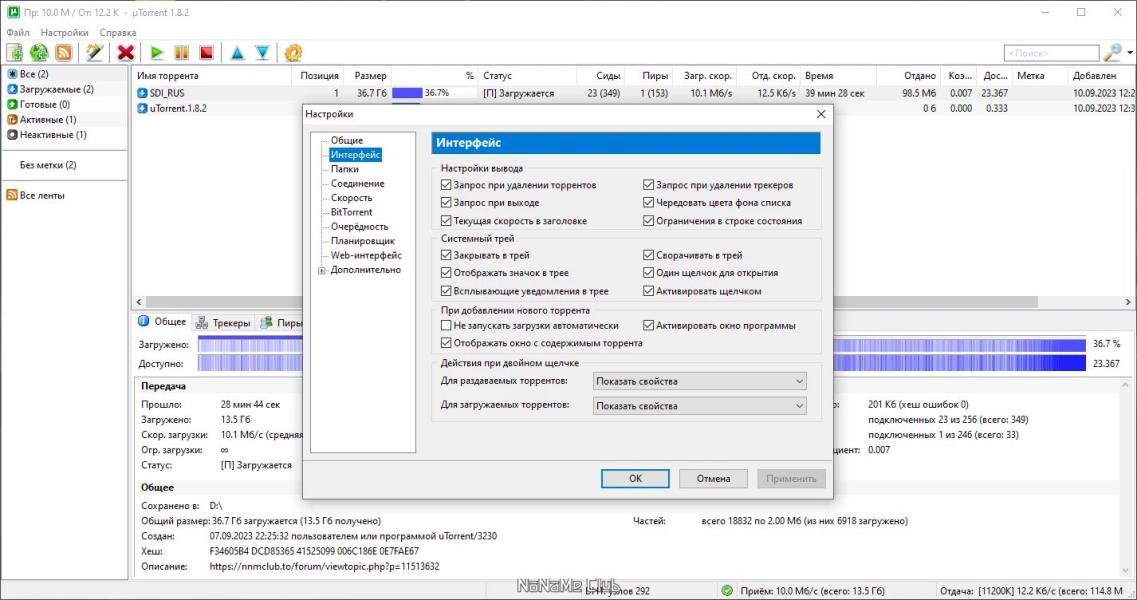Select "Скорость" in the settings tree
The height and width of the screenshot is (600, 1137).
pos(351,198)
